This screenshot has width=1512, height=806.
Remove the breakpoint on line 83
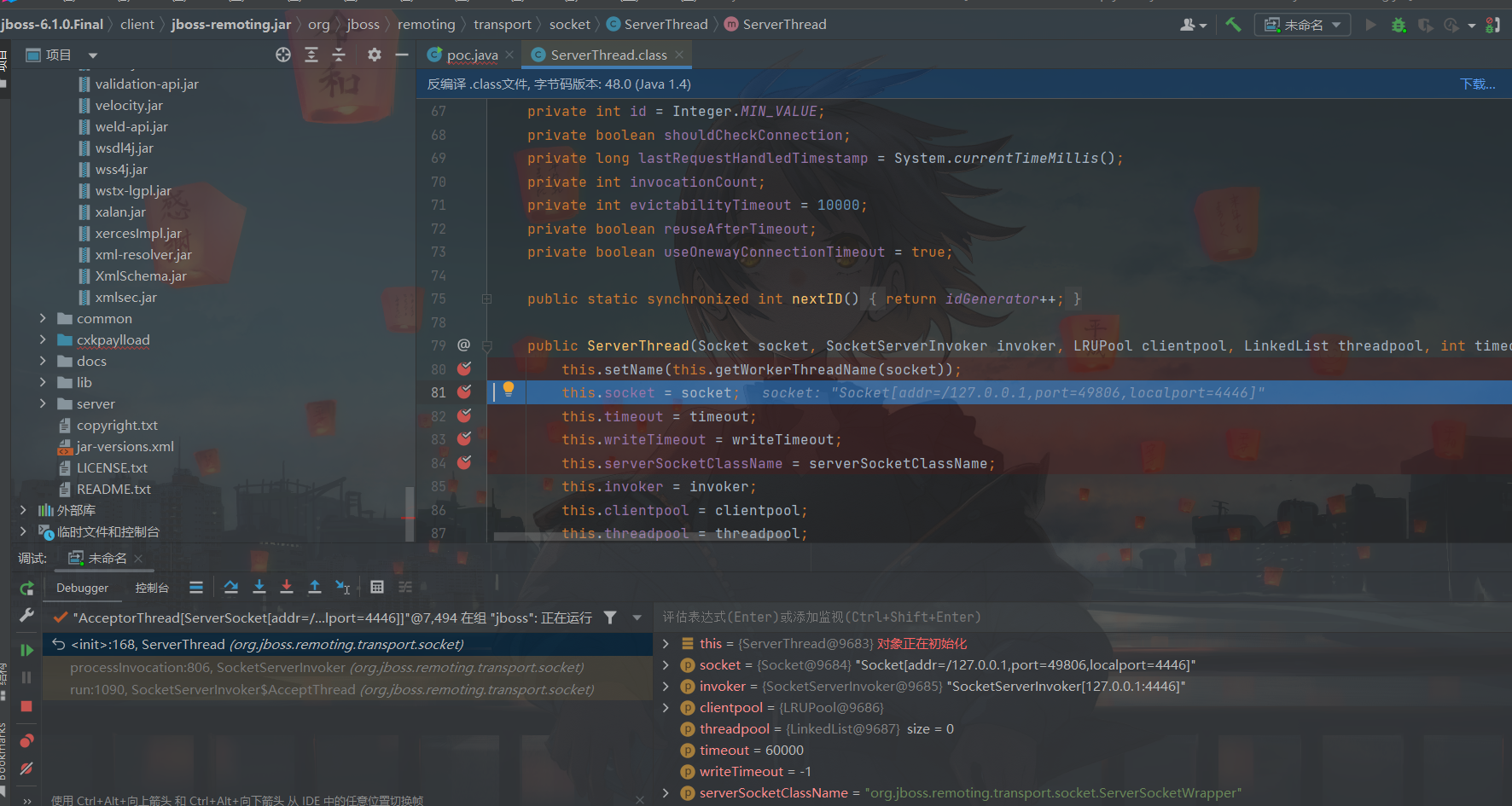pos(464,439)
